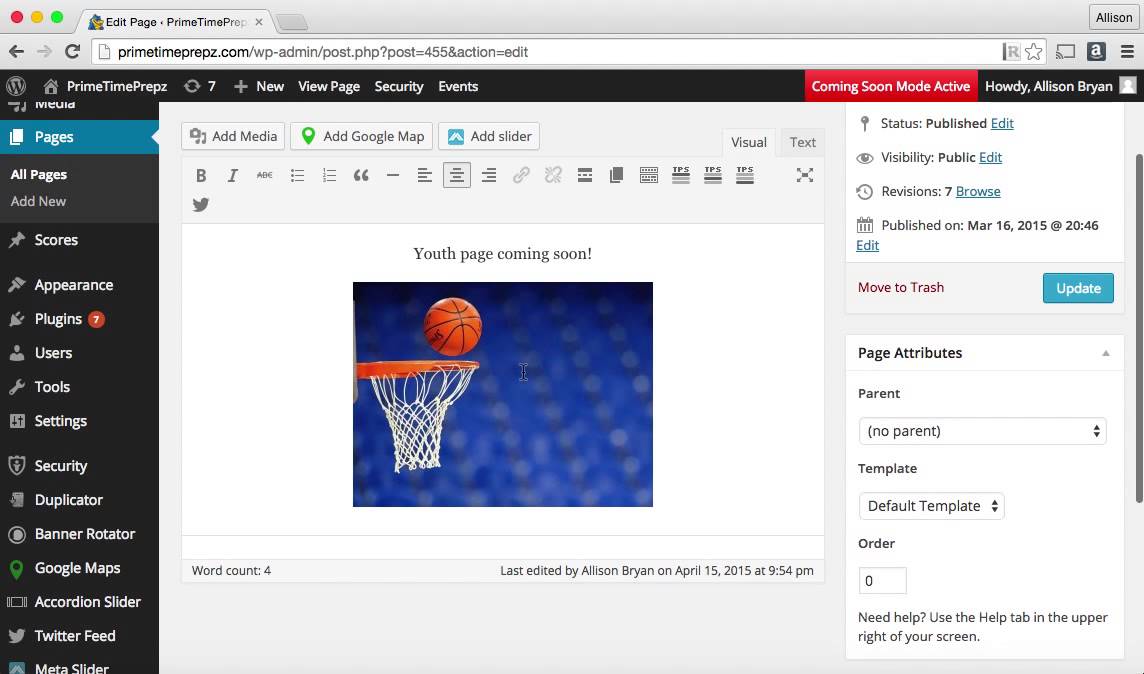Open All Pages submenu
Image resolution: width=1144 pixels, height=674 pixels.
click(39, 174)
